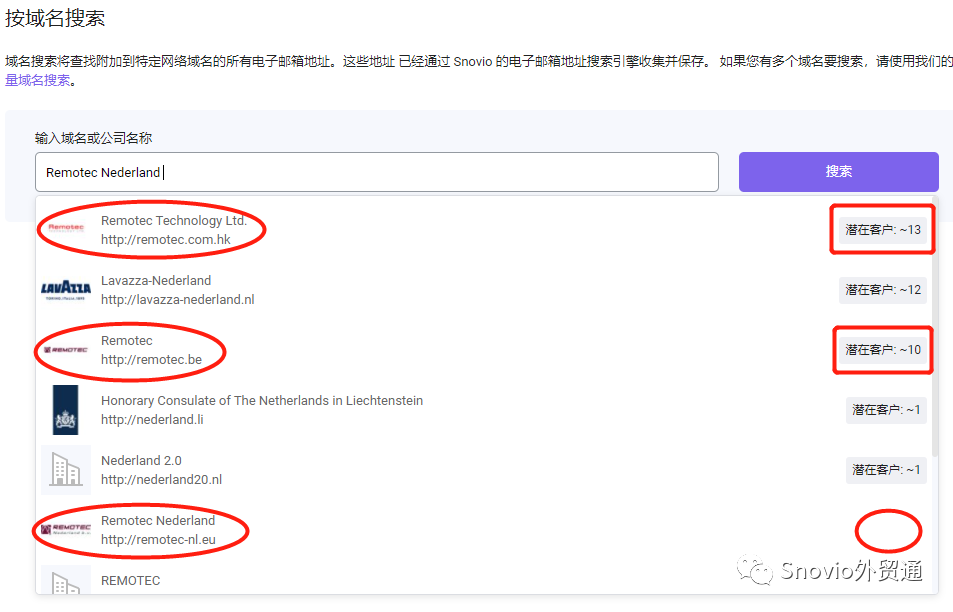Click the ~1 badge for Nederland 2.0

(886, 470)
